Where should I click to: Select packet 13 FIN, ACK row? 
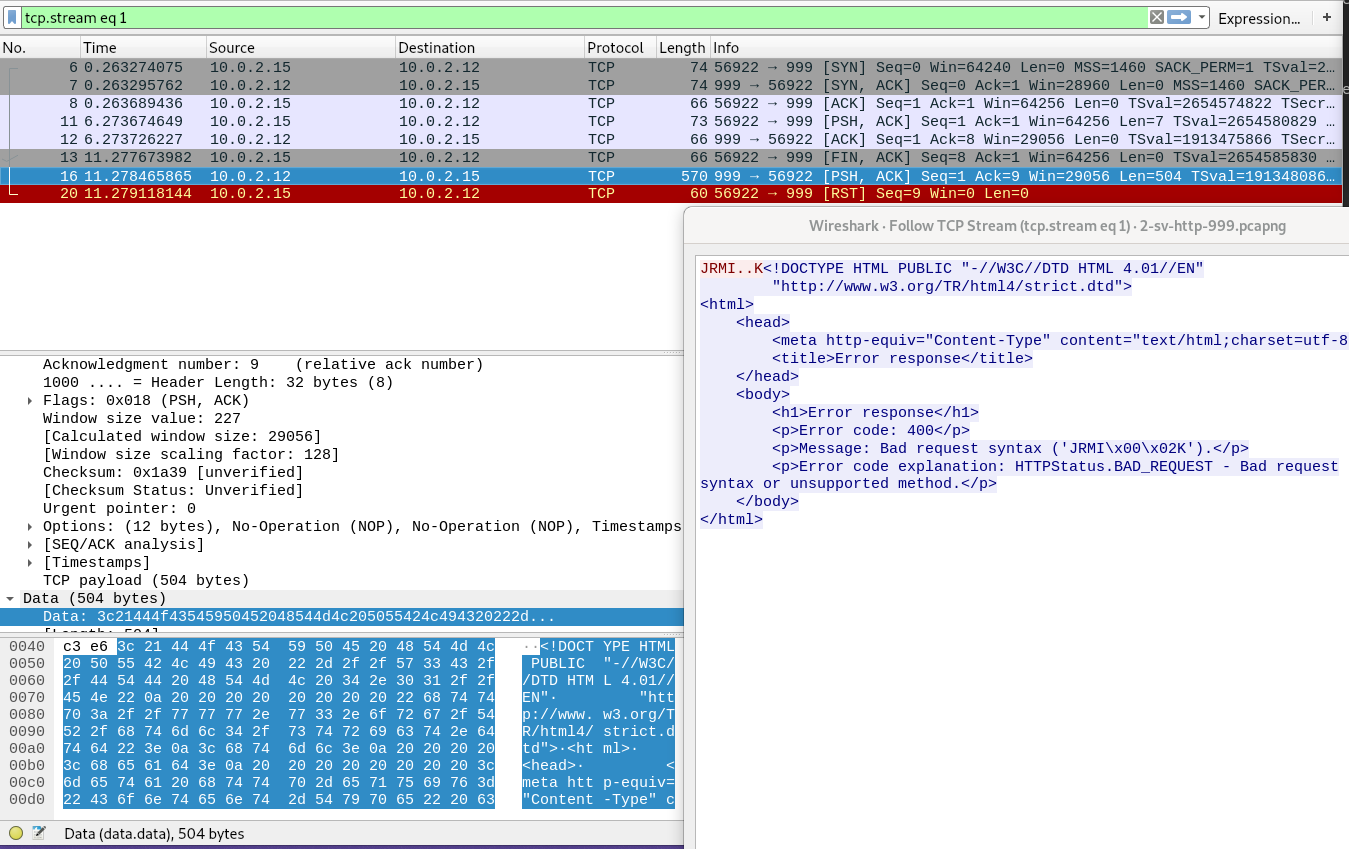point(670,157)
